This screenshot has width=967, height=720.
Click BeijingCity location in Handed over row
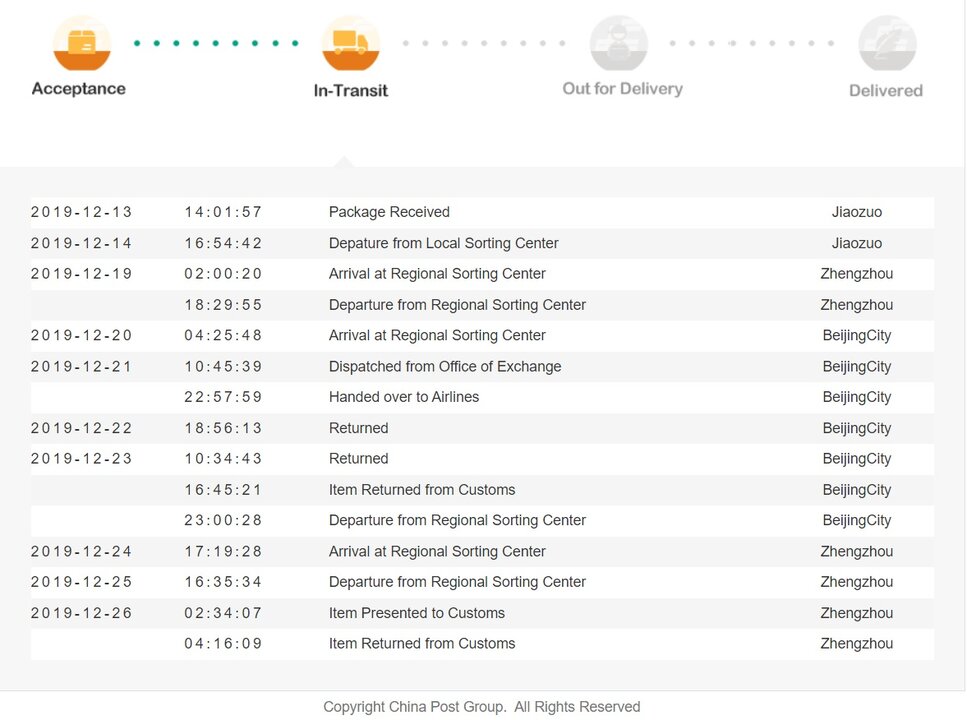point(857,397)
